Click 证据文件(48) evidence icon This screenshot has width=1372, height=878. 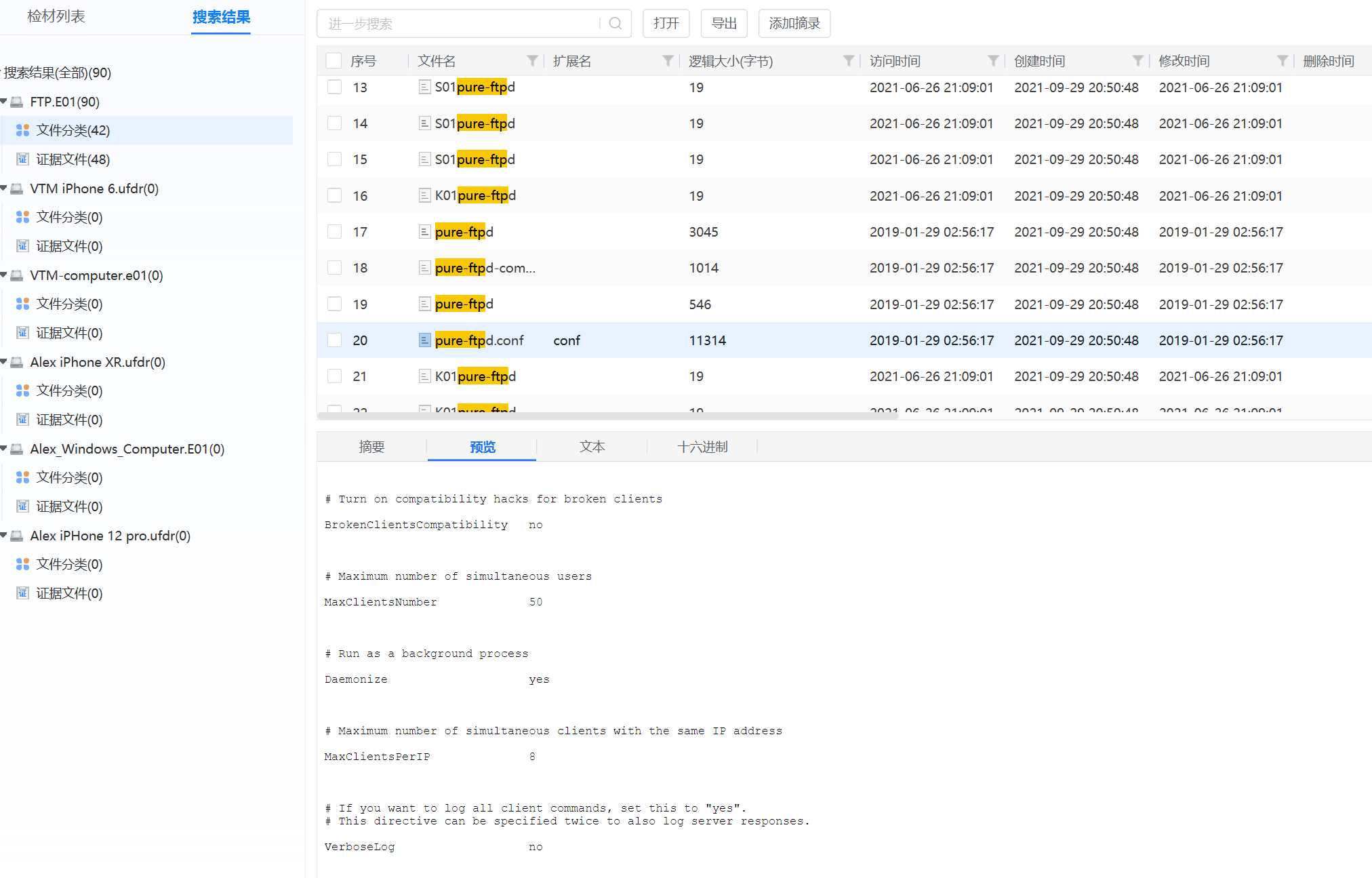coord(22,159)
